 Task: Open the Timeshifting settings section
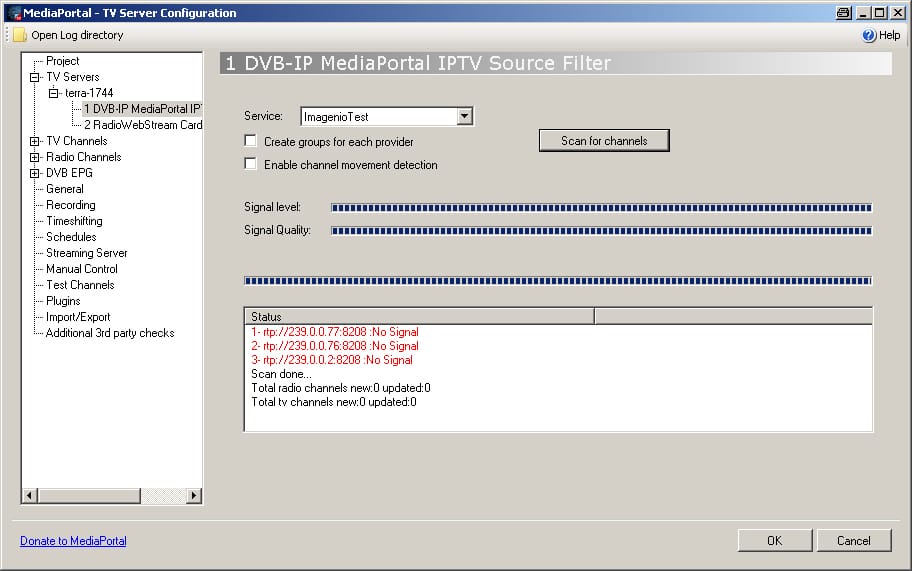pyautogui.click(x=74, y=221)
